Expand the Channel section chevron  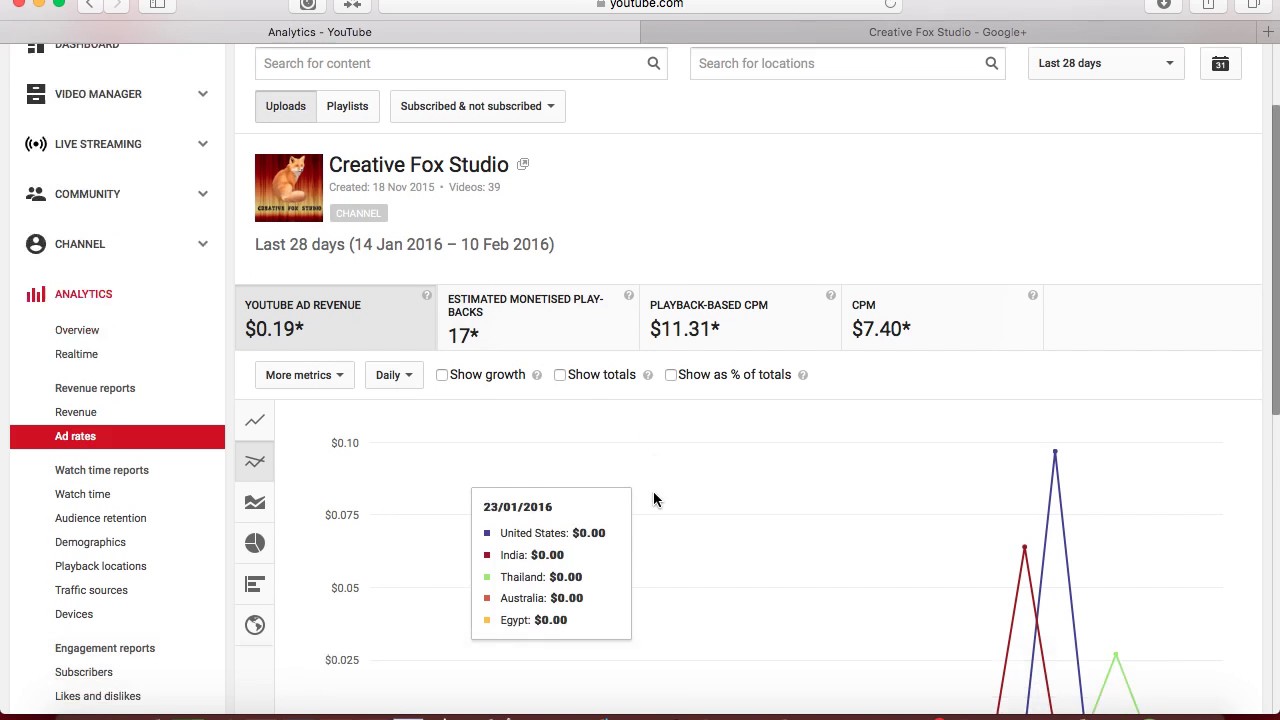[x=203, y=244]
